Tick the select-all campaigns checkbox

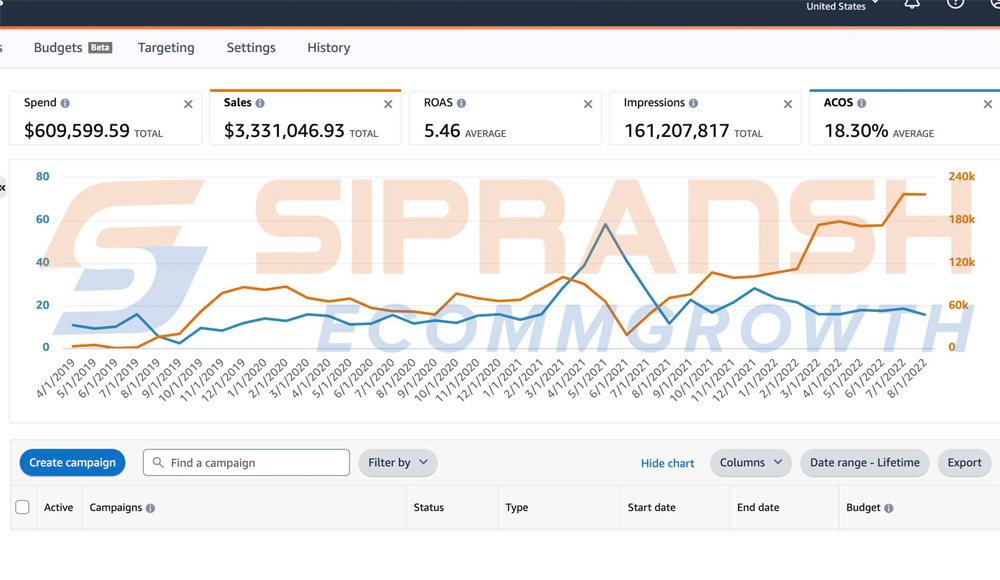(x=22, y=507)
